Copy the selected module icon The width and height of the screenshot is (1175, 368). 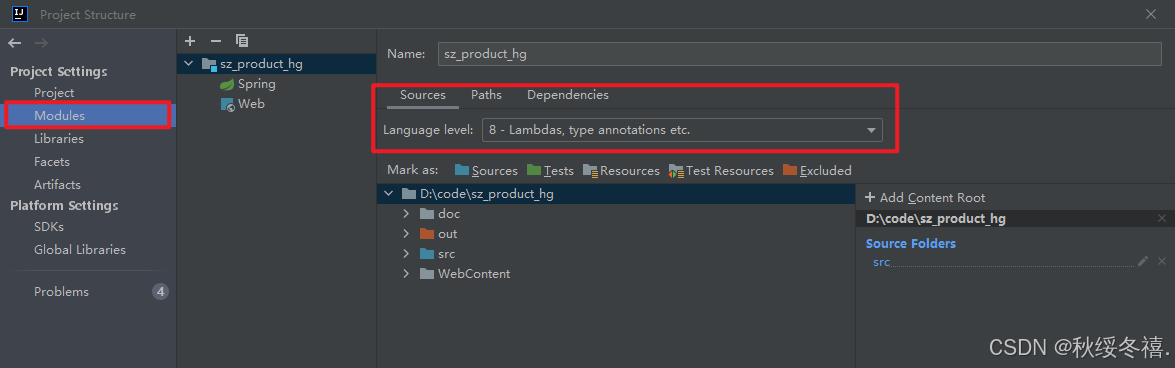pyautogui.click(x=241, y=41)
